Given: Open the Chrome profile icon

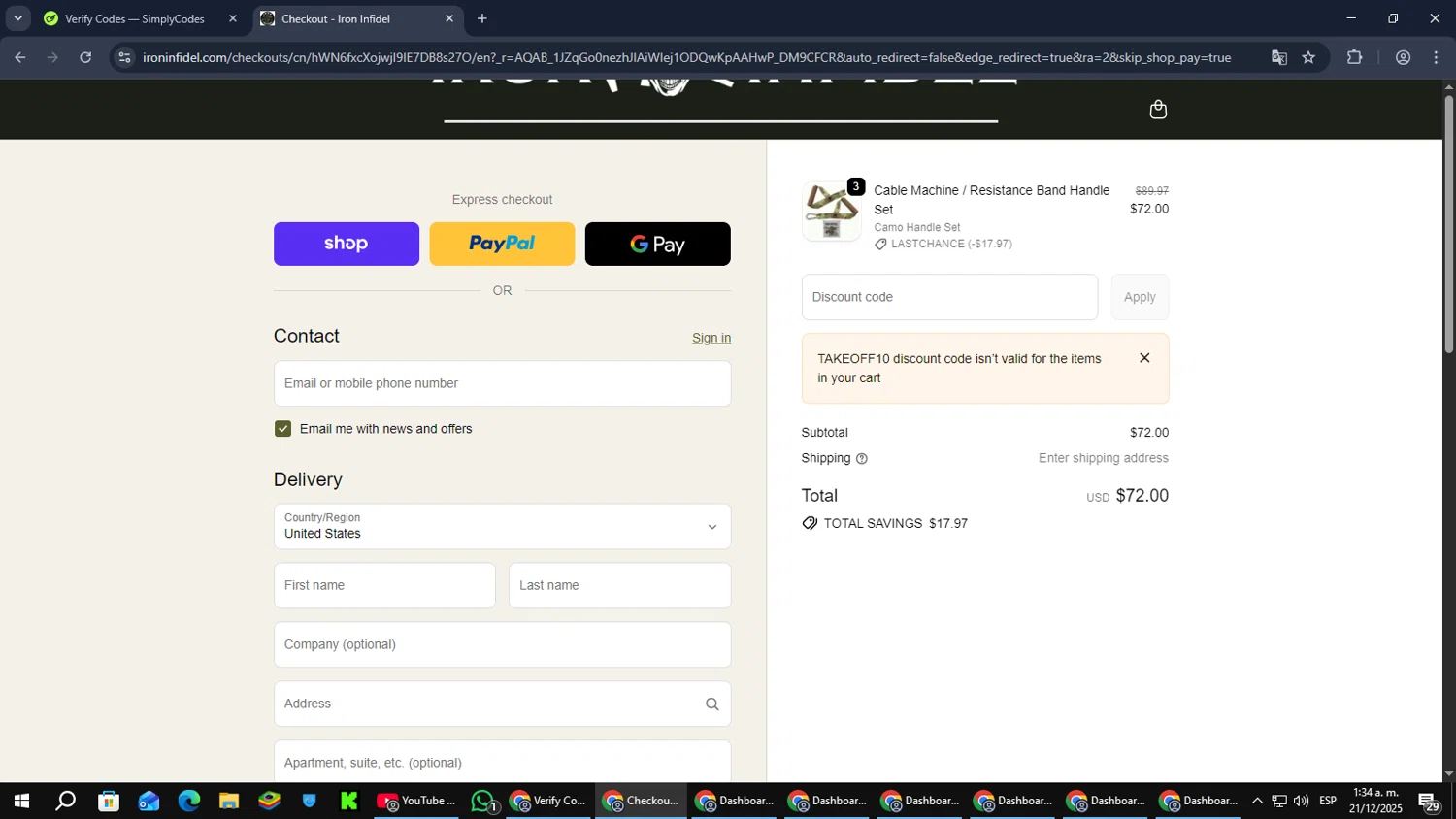Looking at the screenshot, I should coord(1403,57).
